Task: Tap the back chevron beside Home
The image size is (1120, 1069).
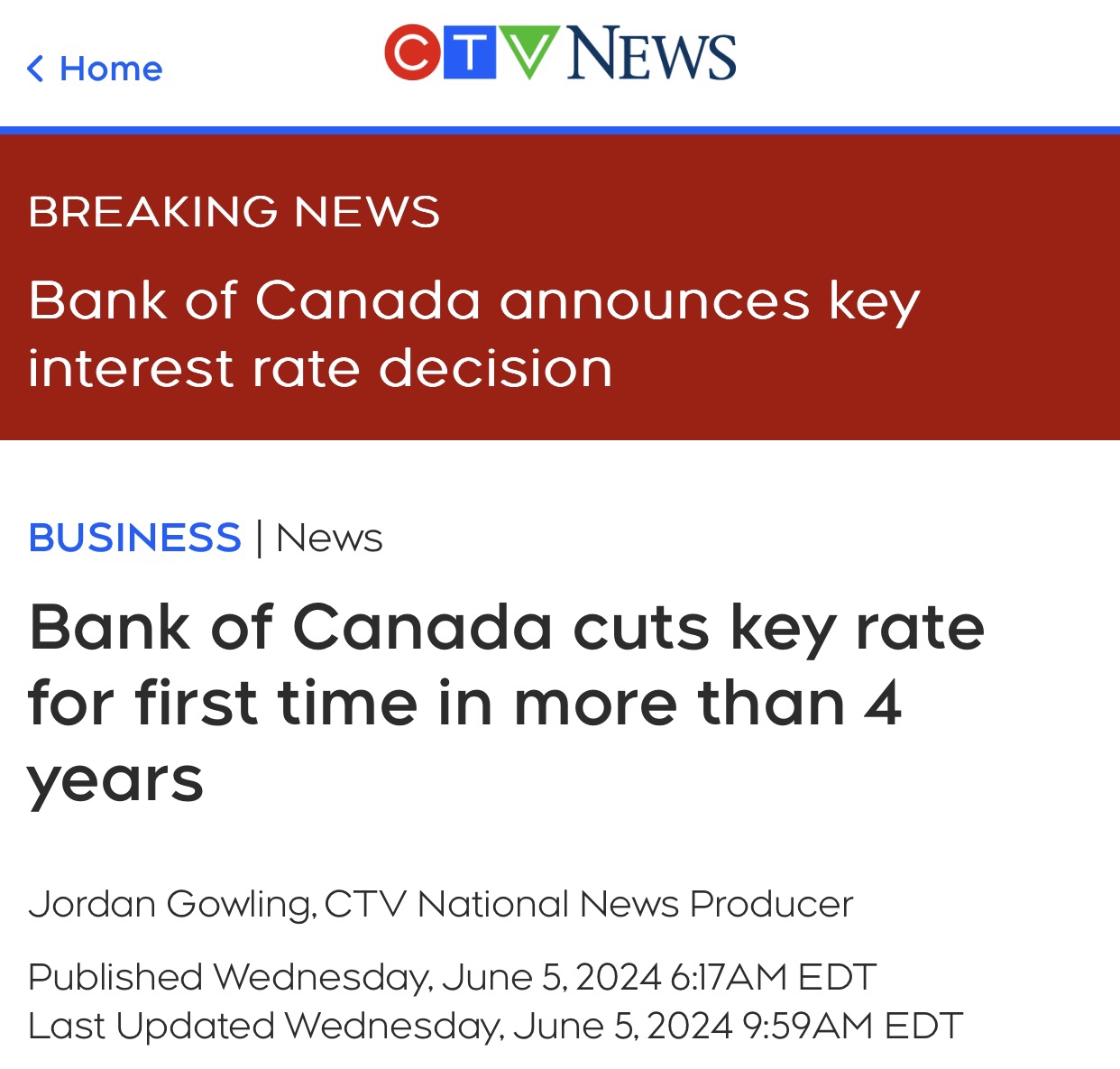Action: pos(36,69)
